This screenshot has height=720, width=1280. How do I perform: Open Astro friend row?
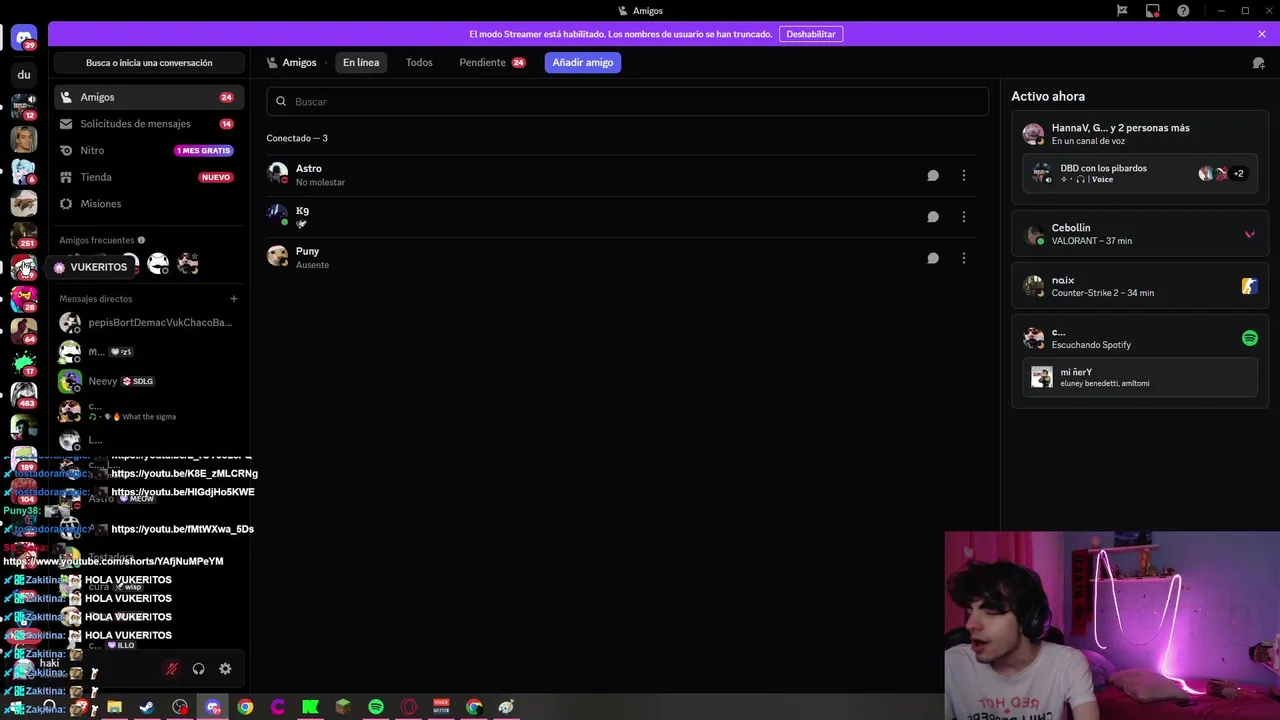tap(620, 175)
